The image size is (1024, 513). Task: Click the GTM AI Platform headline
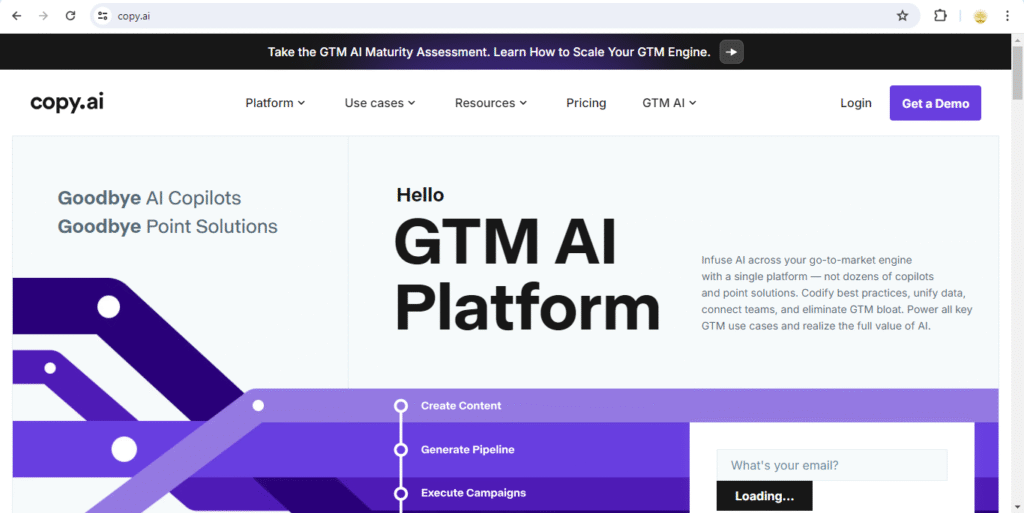[527, 274]
